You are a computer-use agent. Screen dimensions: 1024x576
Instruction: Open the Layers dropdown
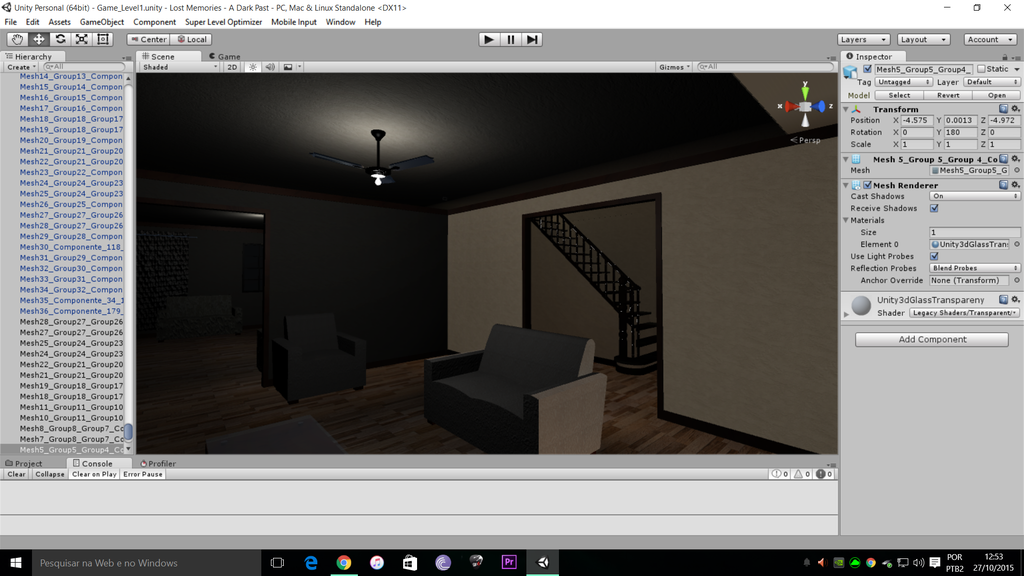pyautogui.click(x=863, y=39)
